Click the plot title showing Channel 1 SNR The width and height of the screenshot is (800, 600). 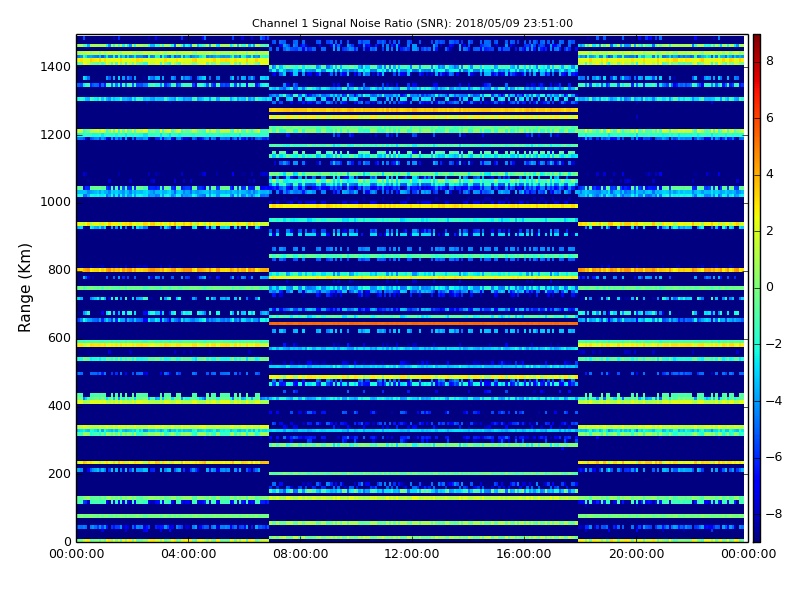[x=412, y=23]
